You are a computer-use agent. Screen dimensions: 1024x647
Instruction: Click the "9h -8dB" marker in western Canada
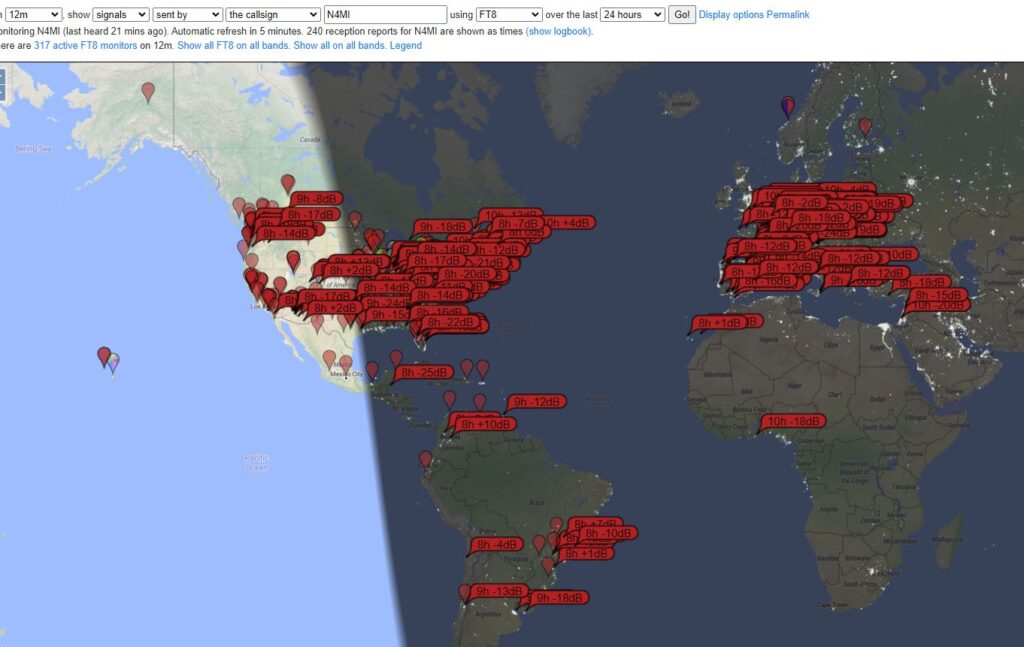click(315, 198)
